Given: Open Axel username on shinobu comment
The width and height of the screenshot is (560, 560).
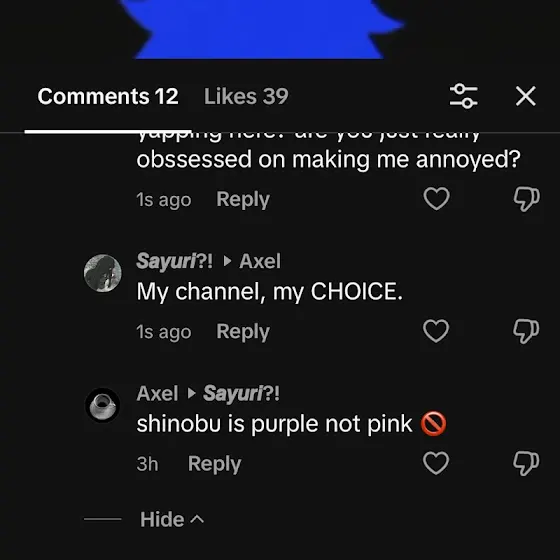Looking at the screenshot, I should pyautogui.click(x=157, y=393).
